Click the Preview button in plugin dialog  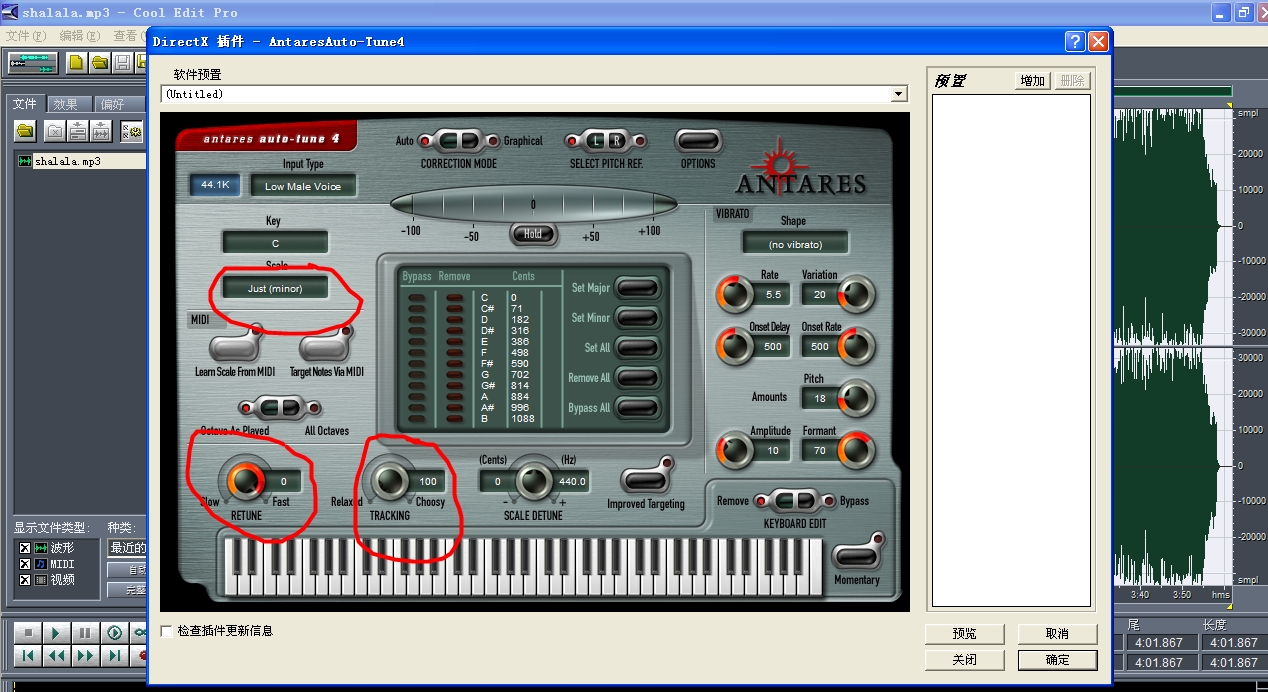point(964,634)
